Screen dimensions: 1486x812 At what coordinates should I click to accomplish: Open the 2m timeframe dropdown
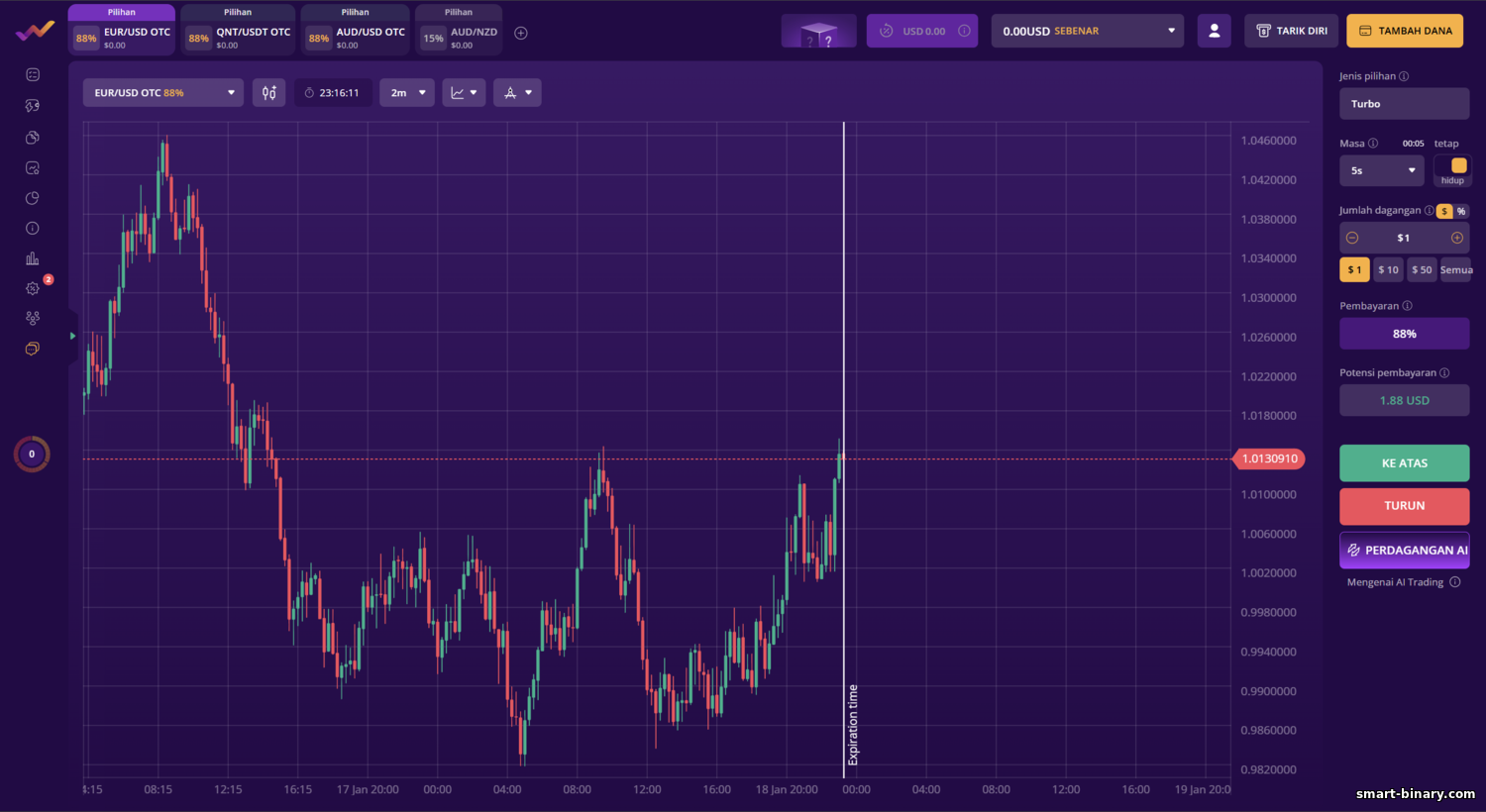(407, 93)
